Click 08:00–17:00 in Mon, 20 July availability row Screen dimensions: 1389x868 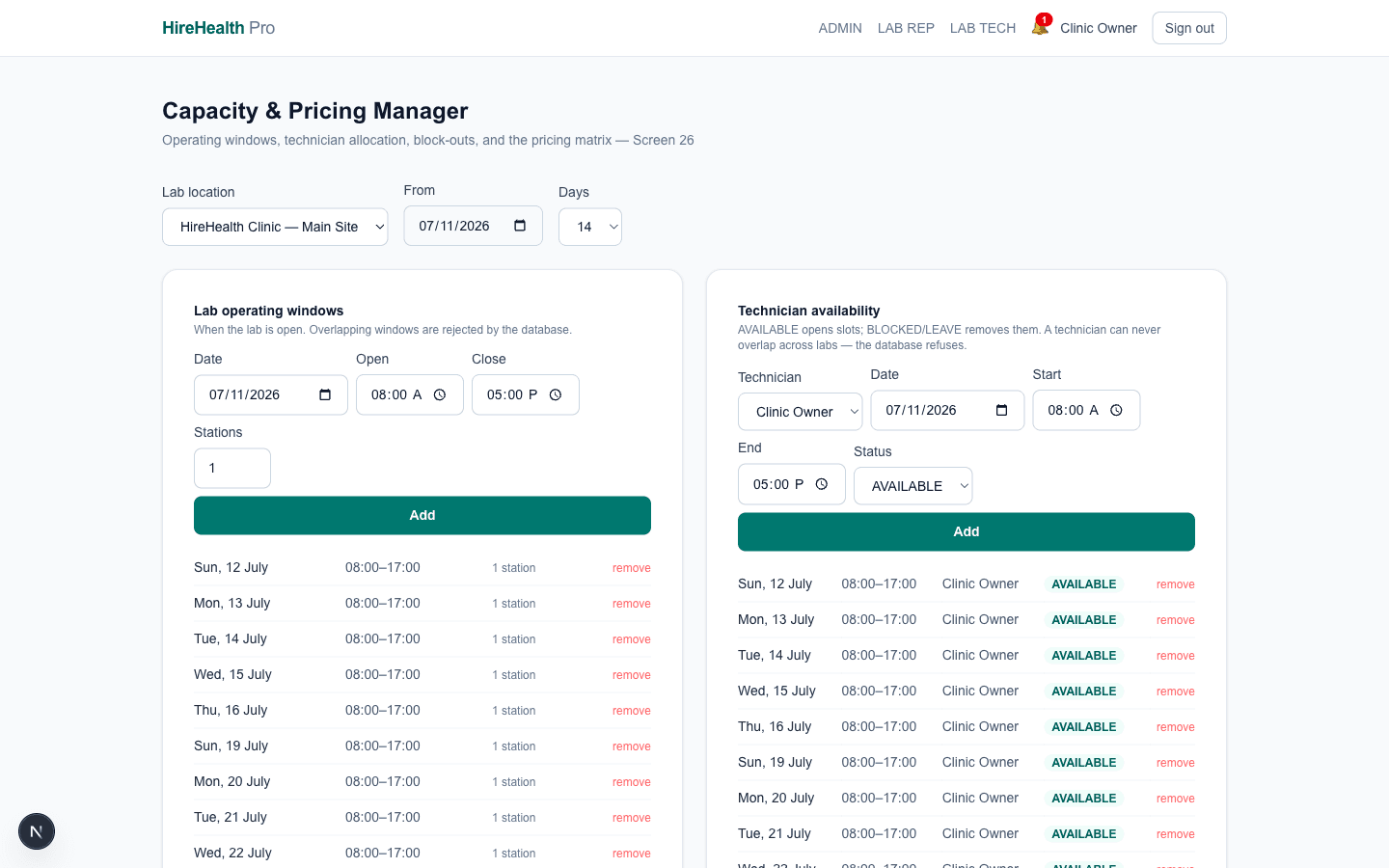(x=879, y=798)
